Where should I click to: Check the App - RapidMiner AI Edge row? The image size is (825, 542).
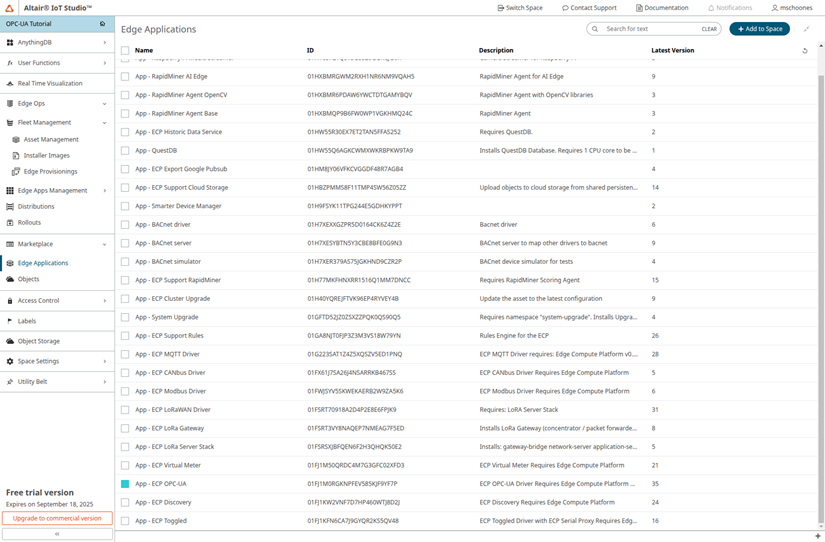click(125, 77)
